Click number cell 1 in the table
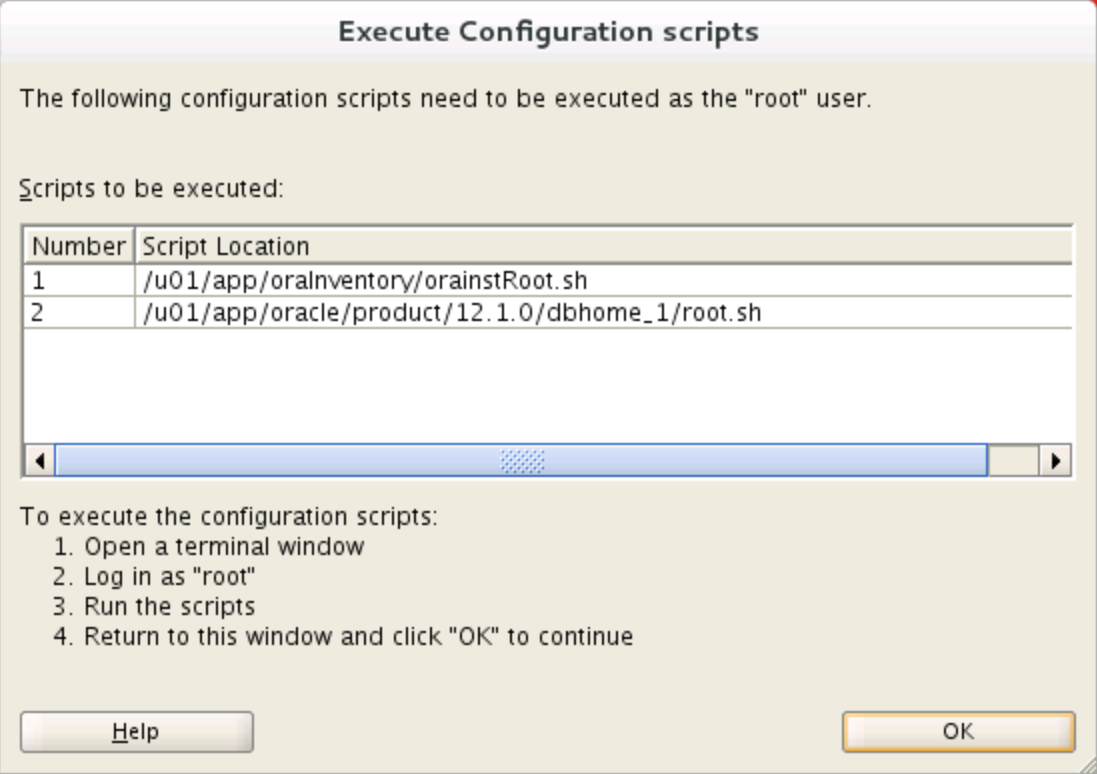The height and width of the screenshot is (774, 1097). (78, 281)
